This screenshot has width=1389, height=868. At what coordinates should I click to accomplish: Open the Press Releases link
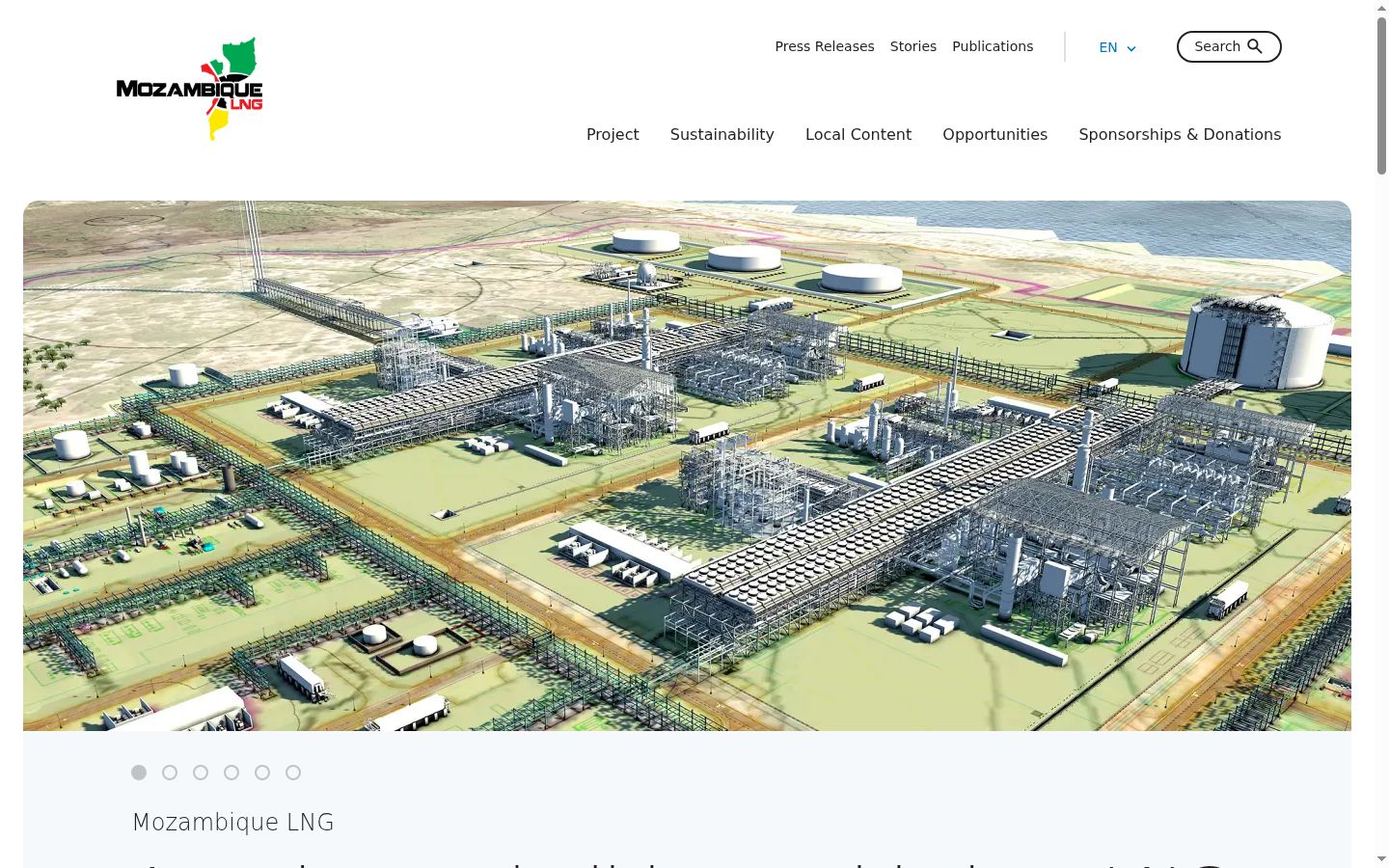tap(825, 46)
